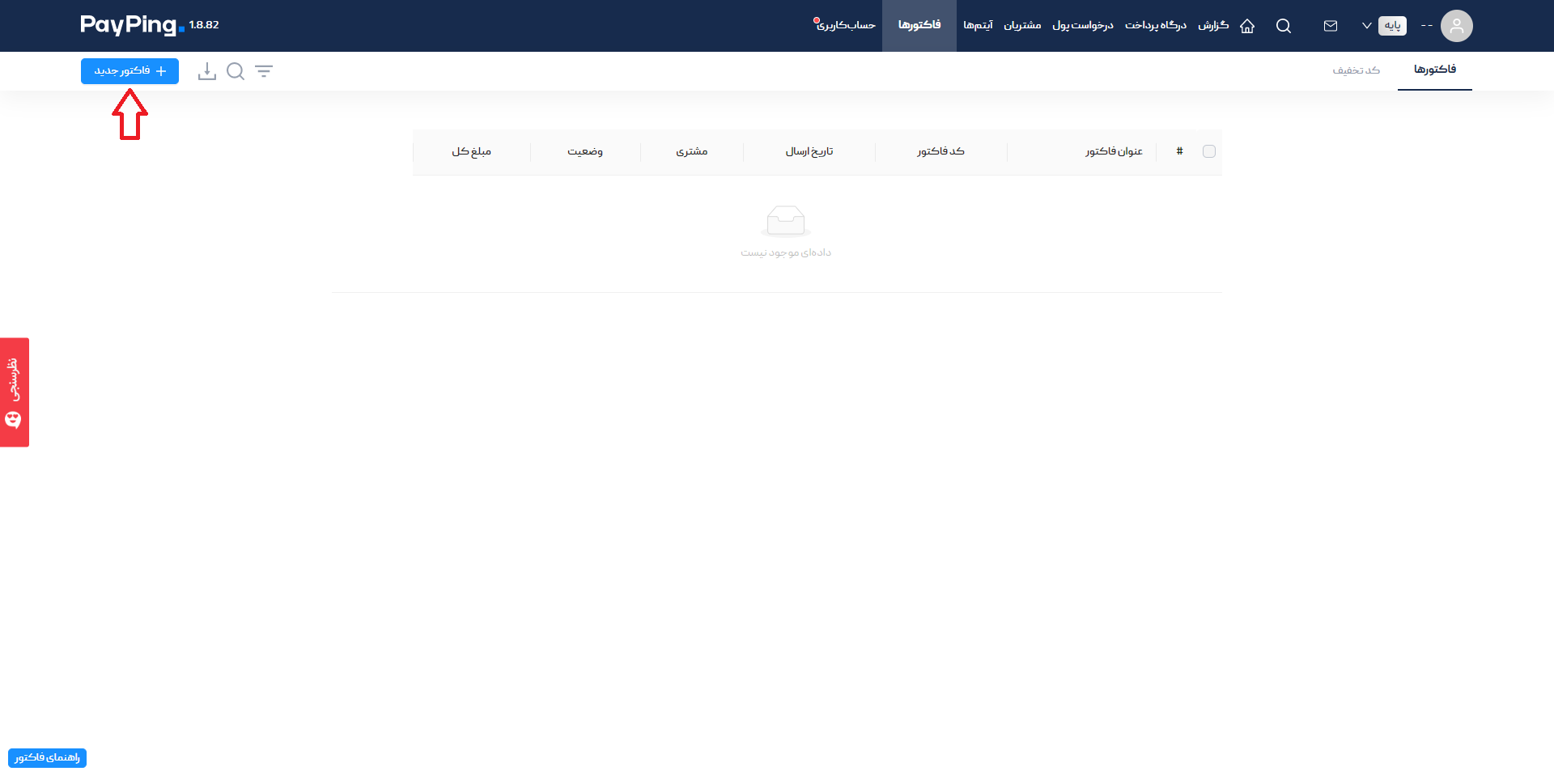Click the # column header

[x=1180, y=151]
